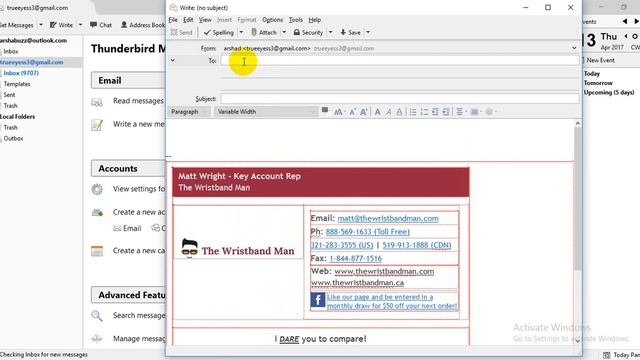Select Inbox (9707) folder in main window
640x360 pixels.
pyautogui.click(x=21, y=73)
